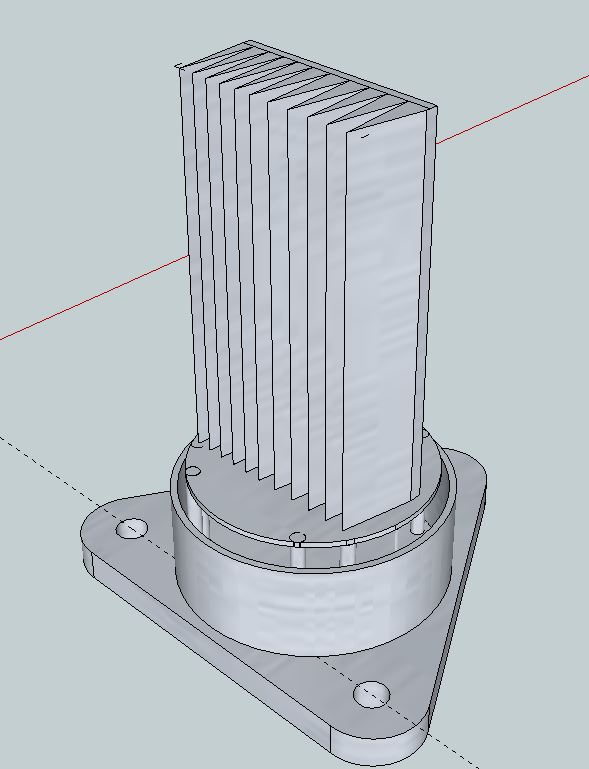This screenshot has width=589, height=769.
Task: Click the small left hole on circular disc
Action: coord(193,472)
